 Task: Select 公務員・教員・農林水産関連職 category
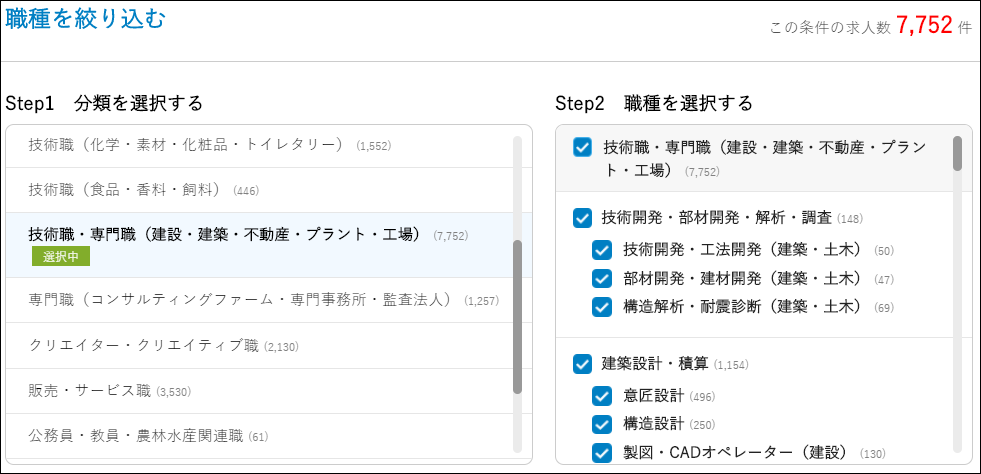point(136,436)
